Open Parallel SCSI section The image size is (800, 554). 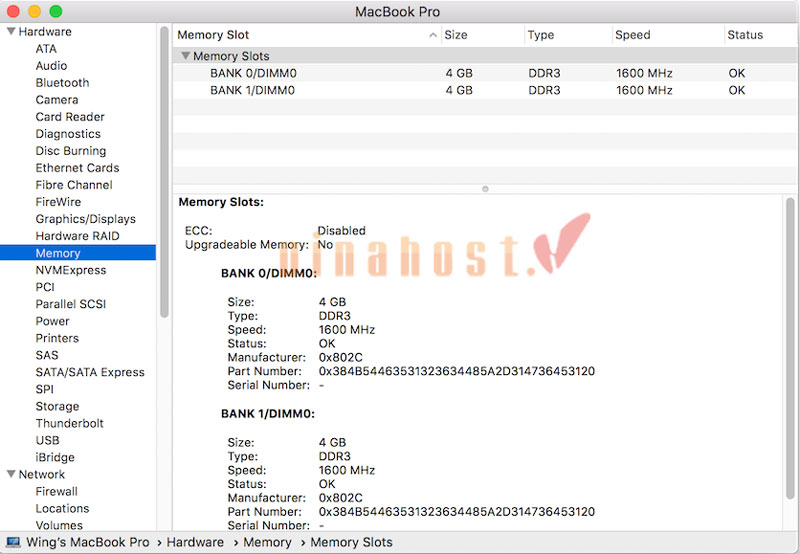coord(71,304)
